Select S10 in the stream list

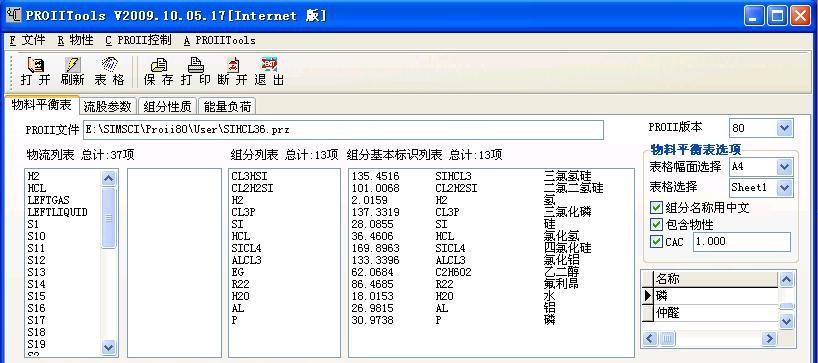[x=37, y=236]
